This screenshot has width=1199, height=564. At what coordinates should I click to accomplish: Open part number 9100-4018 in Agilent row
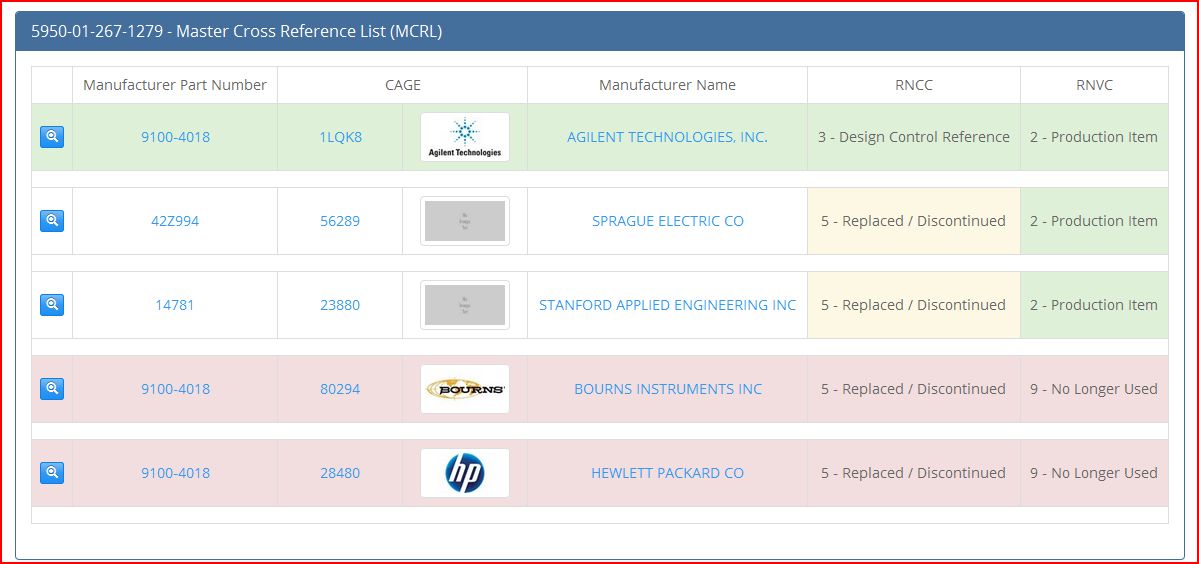(x=175, y=138)
